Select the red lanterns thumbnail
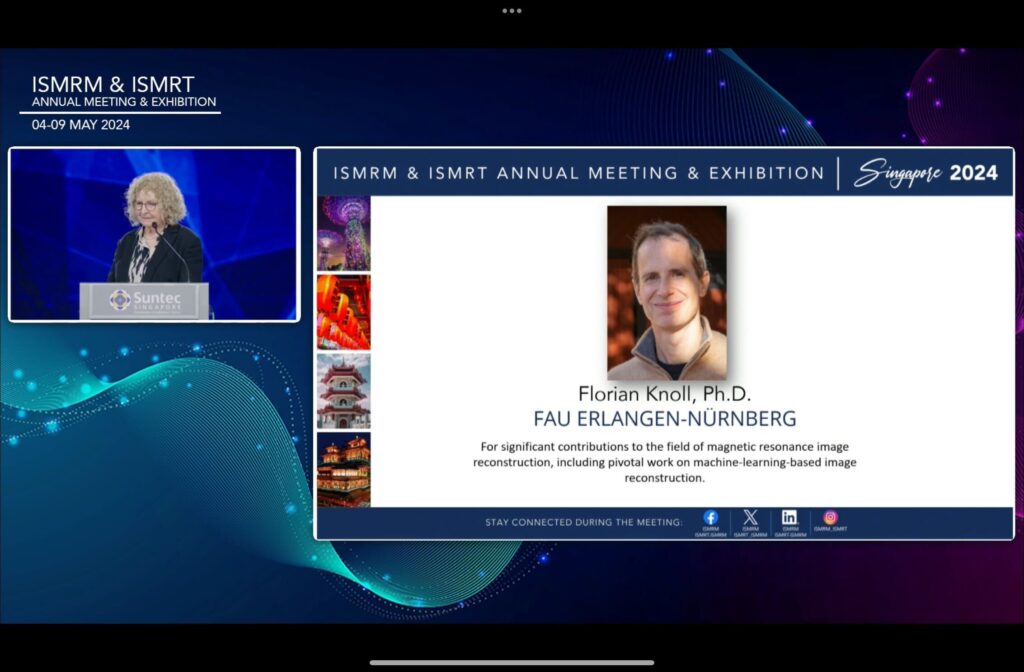1024x672 pixels. point(344,312)
